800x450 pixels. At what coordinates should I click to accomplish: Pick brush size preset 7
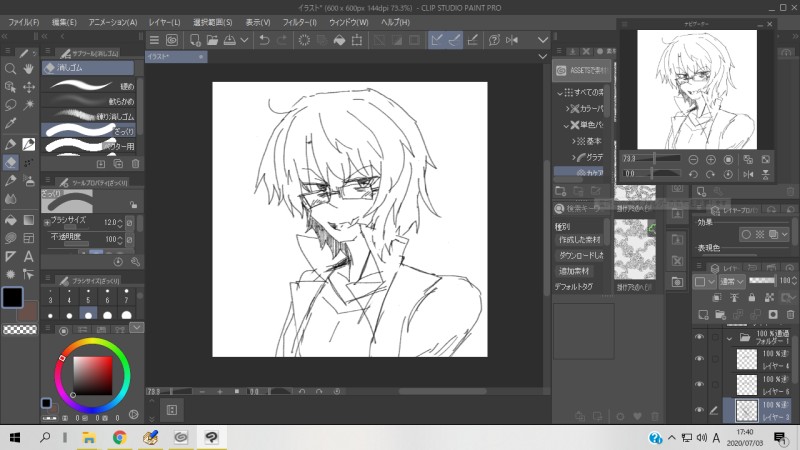pos(126,296)
